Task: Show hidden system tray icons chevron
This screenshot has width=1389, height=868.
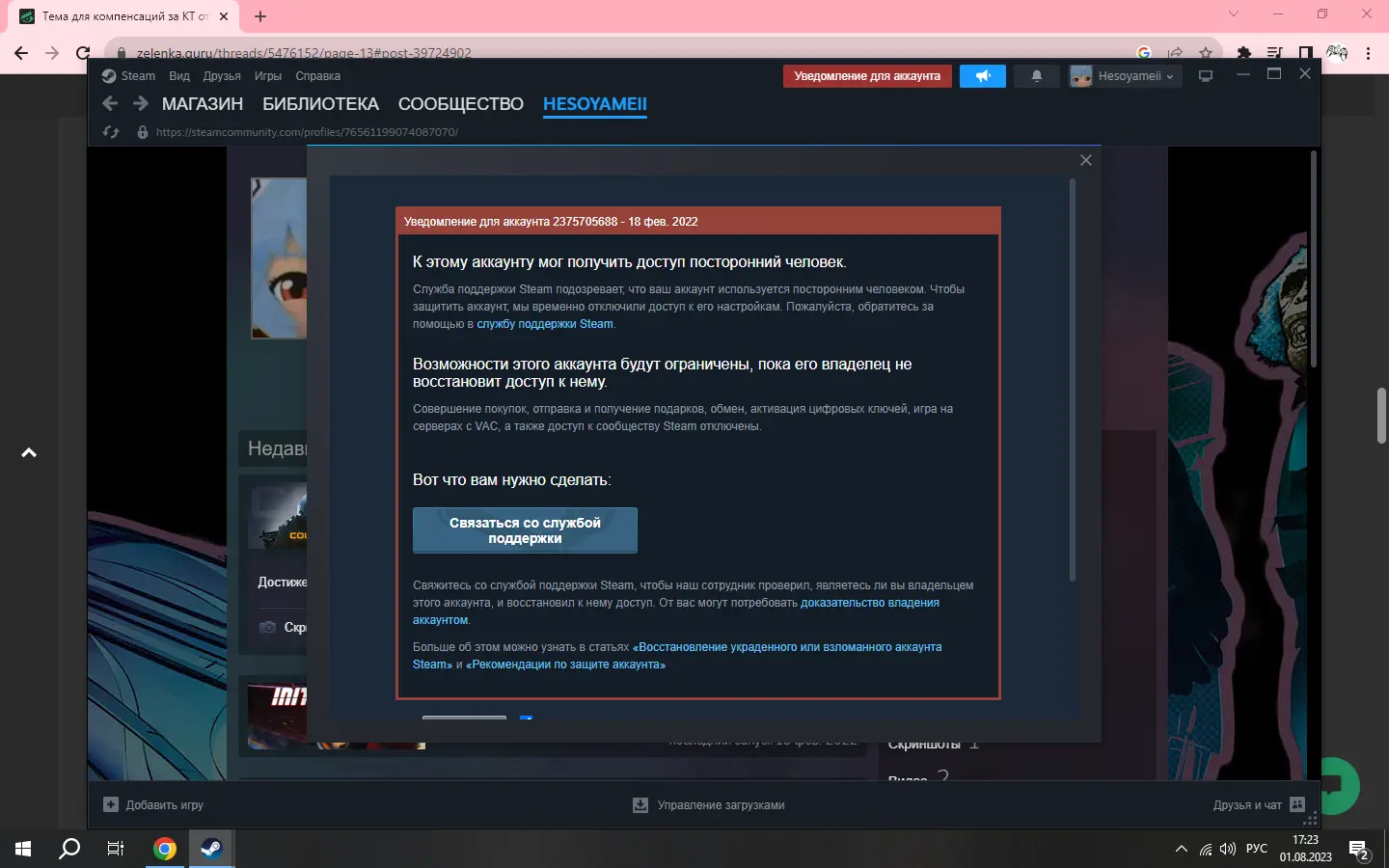Action: pyautogui.click(x=1182, y=849)
